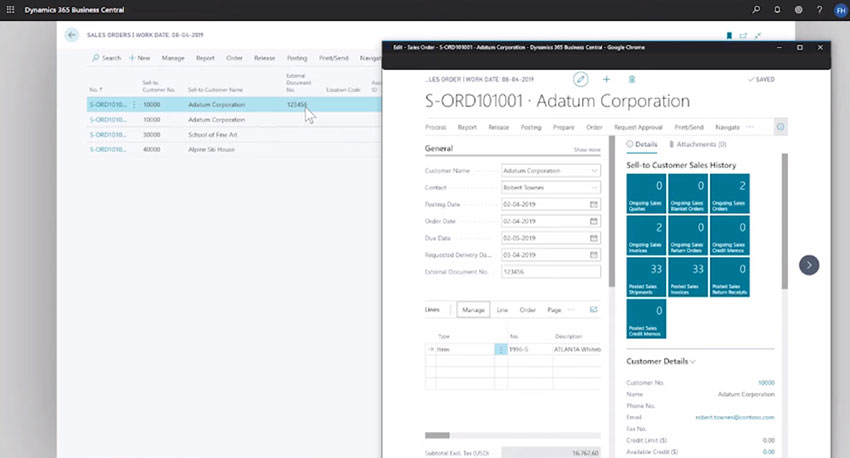
Task: Open row options dots for Item line
Action: point(500,350)
